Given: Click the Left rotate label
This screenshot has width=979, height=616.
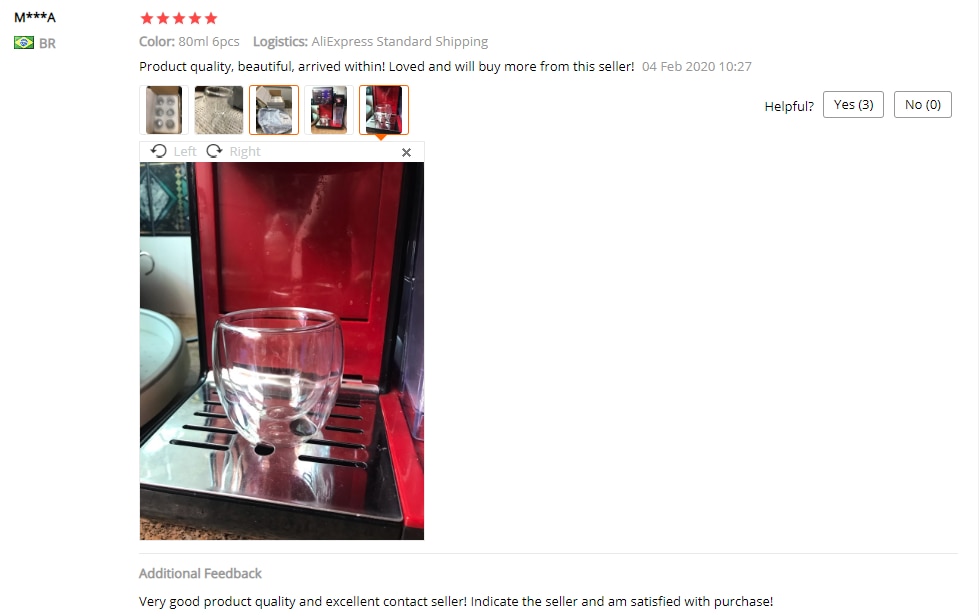Looking at the screenshot, I should pyautogui.click(x=185, y=152).
